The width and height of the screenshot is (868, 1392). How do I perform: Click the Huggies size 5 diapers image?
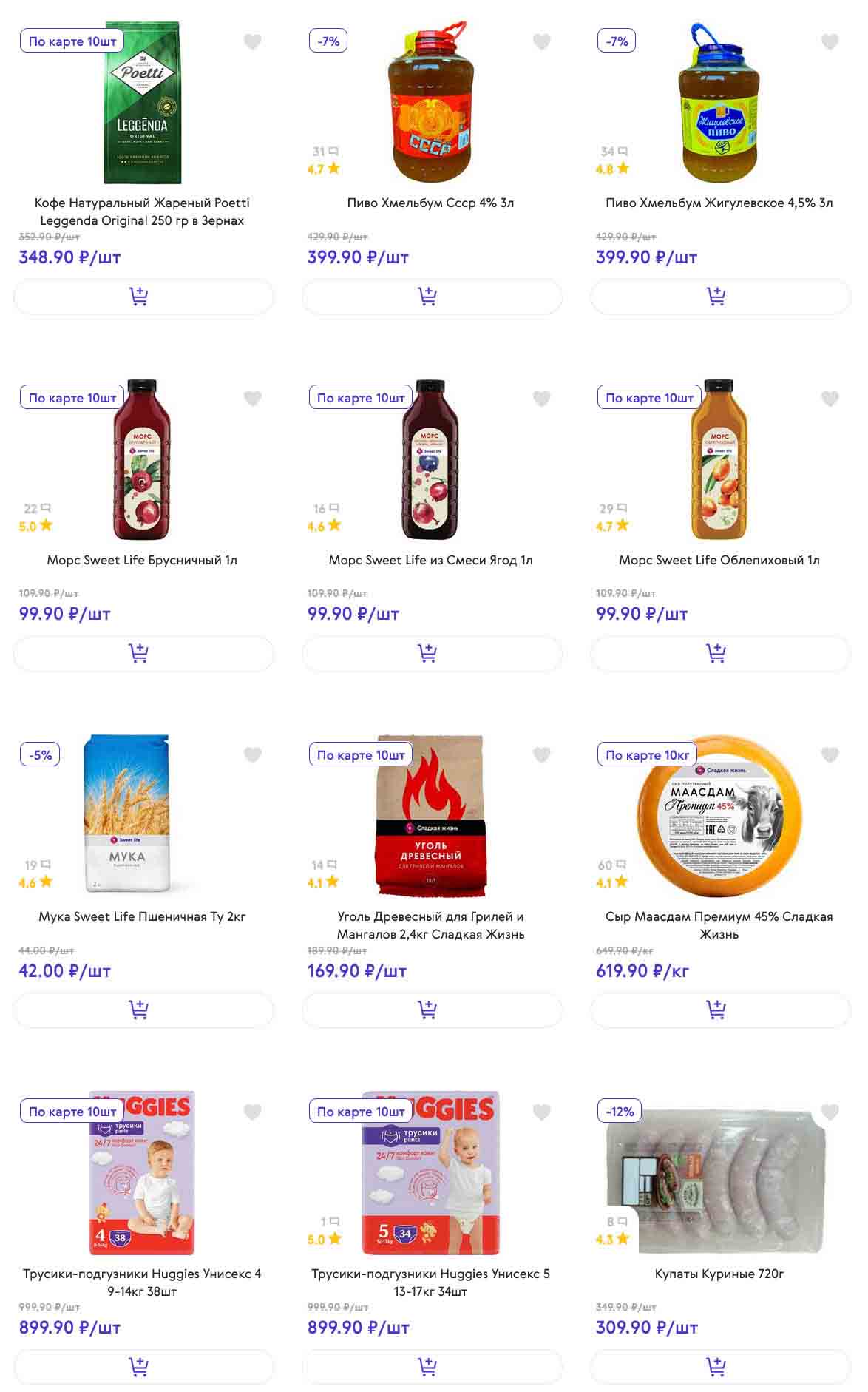[x=430, y=1172]
